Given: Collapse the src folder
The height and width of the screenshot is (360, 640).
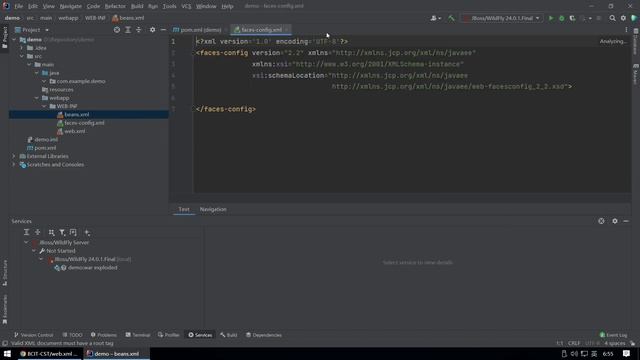Looking at the screenshot, I should pos(22,56).
